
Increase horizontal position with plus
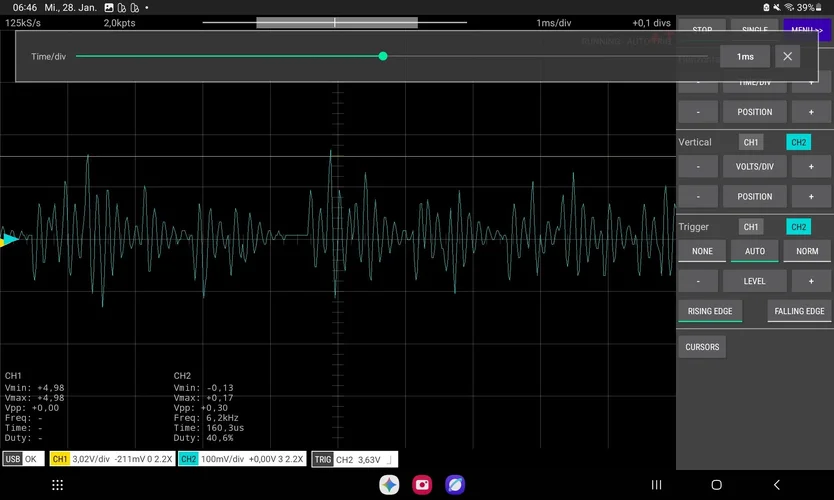811,112
